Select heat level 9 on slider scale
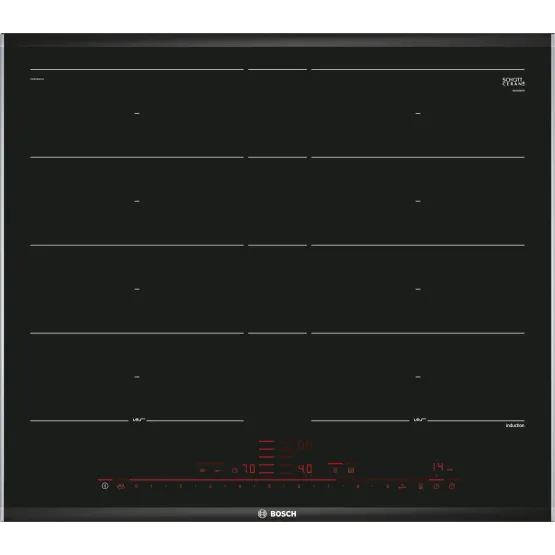This screenshot has height=555, width=555. click(387, 486)
